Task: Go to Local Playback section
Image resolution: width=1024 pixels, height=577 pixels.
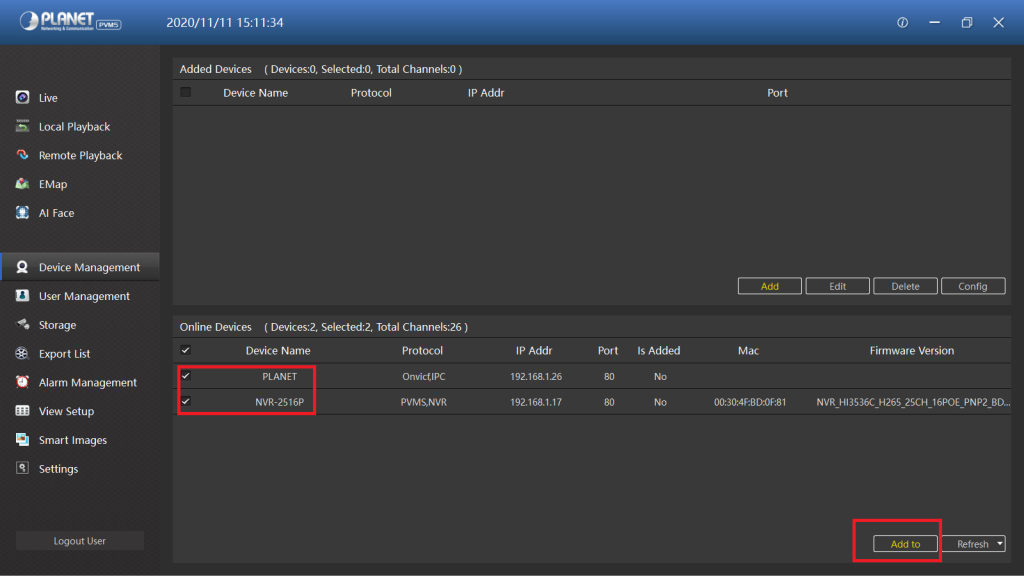Action: click(x=74, y=127)
